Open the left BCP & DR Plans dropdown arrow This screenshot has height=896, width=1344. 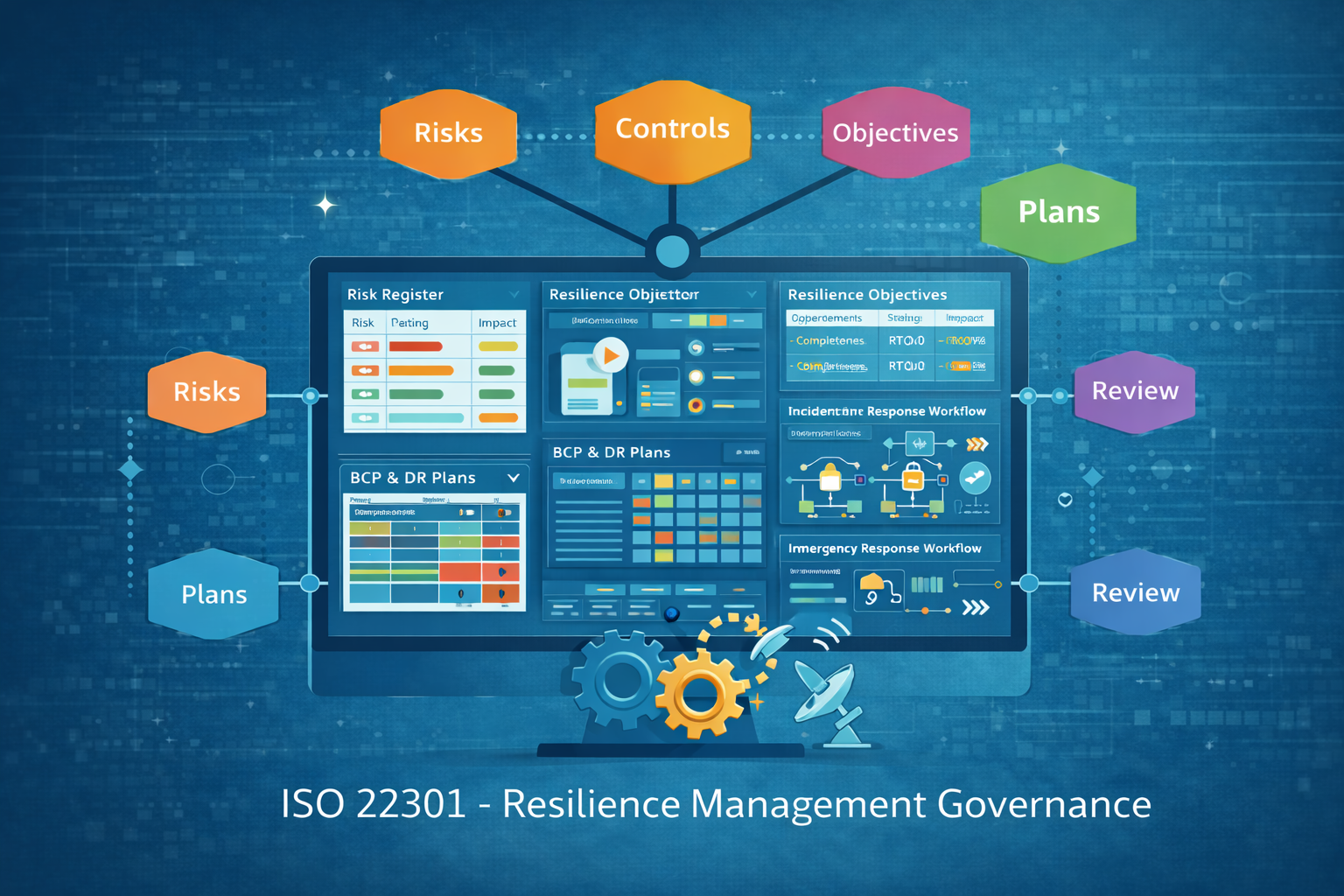click(514, 478)
